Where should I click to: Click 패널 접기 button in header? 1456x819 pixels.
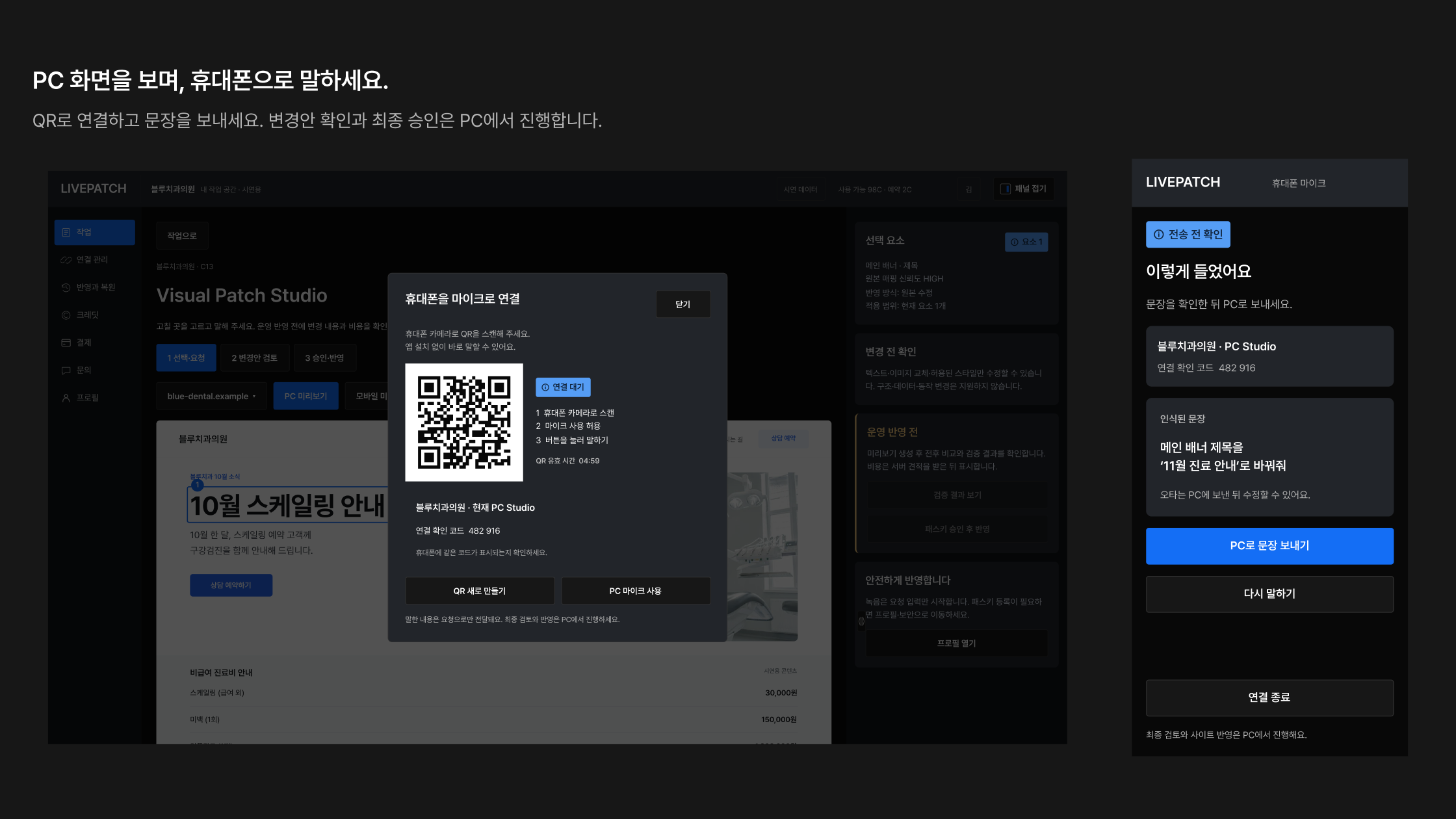[1024, 188]
